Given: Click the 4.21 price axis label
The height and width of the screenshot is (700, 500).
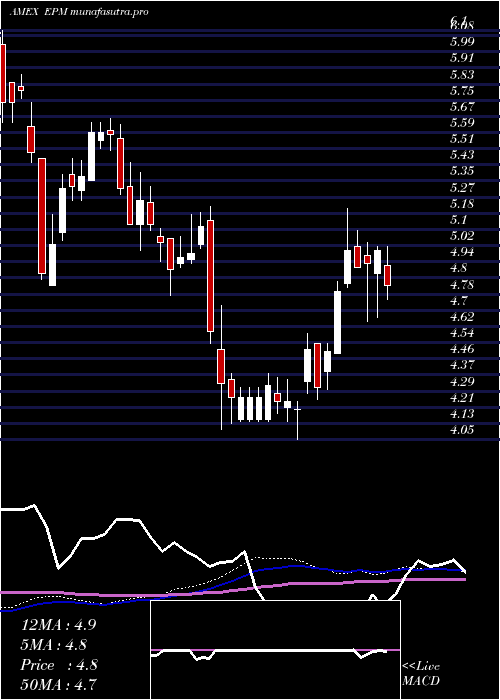Looking at the screenshot, I should [x=462, y=397].
